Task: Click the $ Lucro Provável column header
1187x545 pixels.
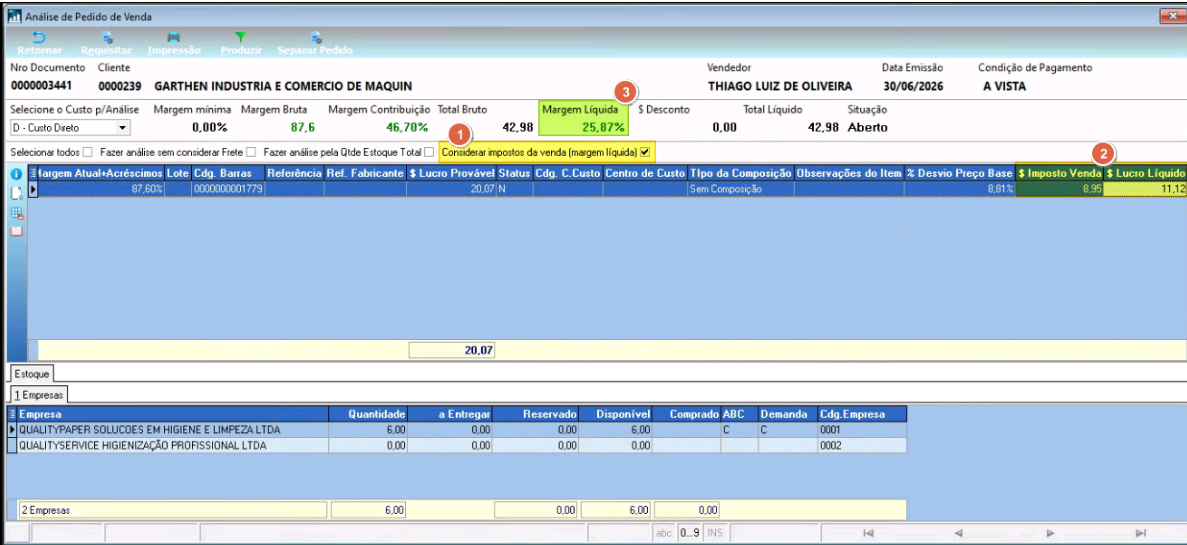Action: (x=451, y=173)
